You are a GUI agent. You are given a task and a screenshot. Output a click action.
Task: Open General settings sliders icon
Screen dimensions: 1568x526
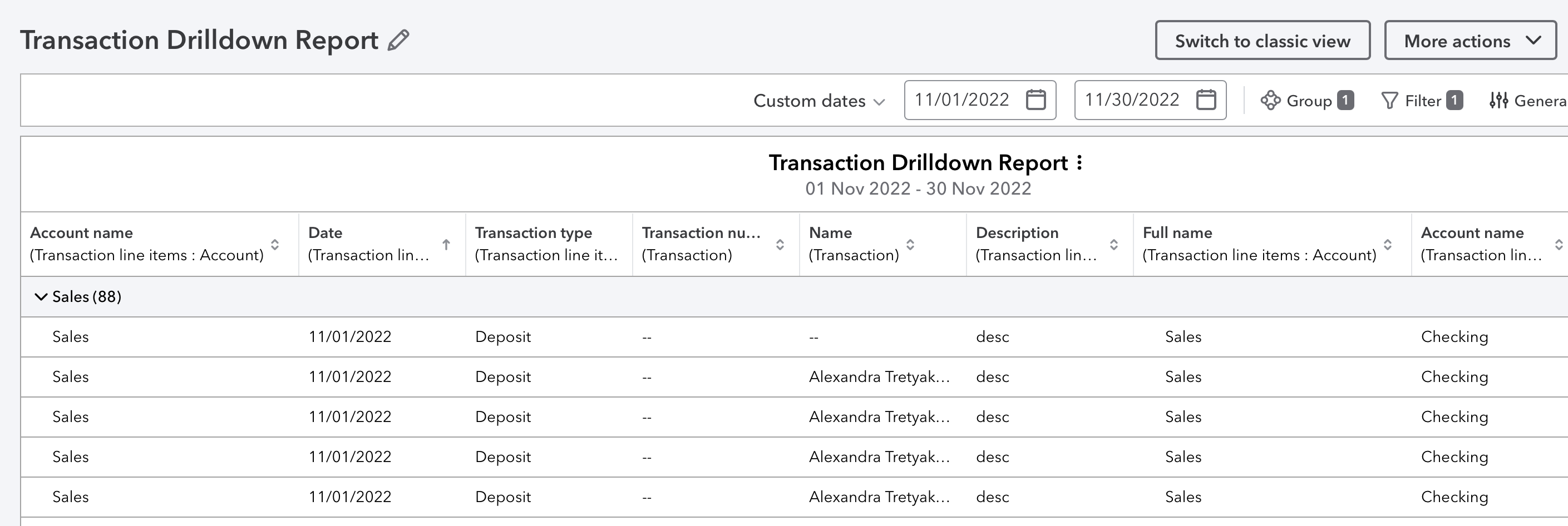coord(1498,100)
